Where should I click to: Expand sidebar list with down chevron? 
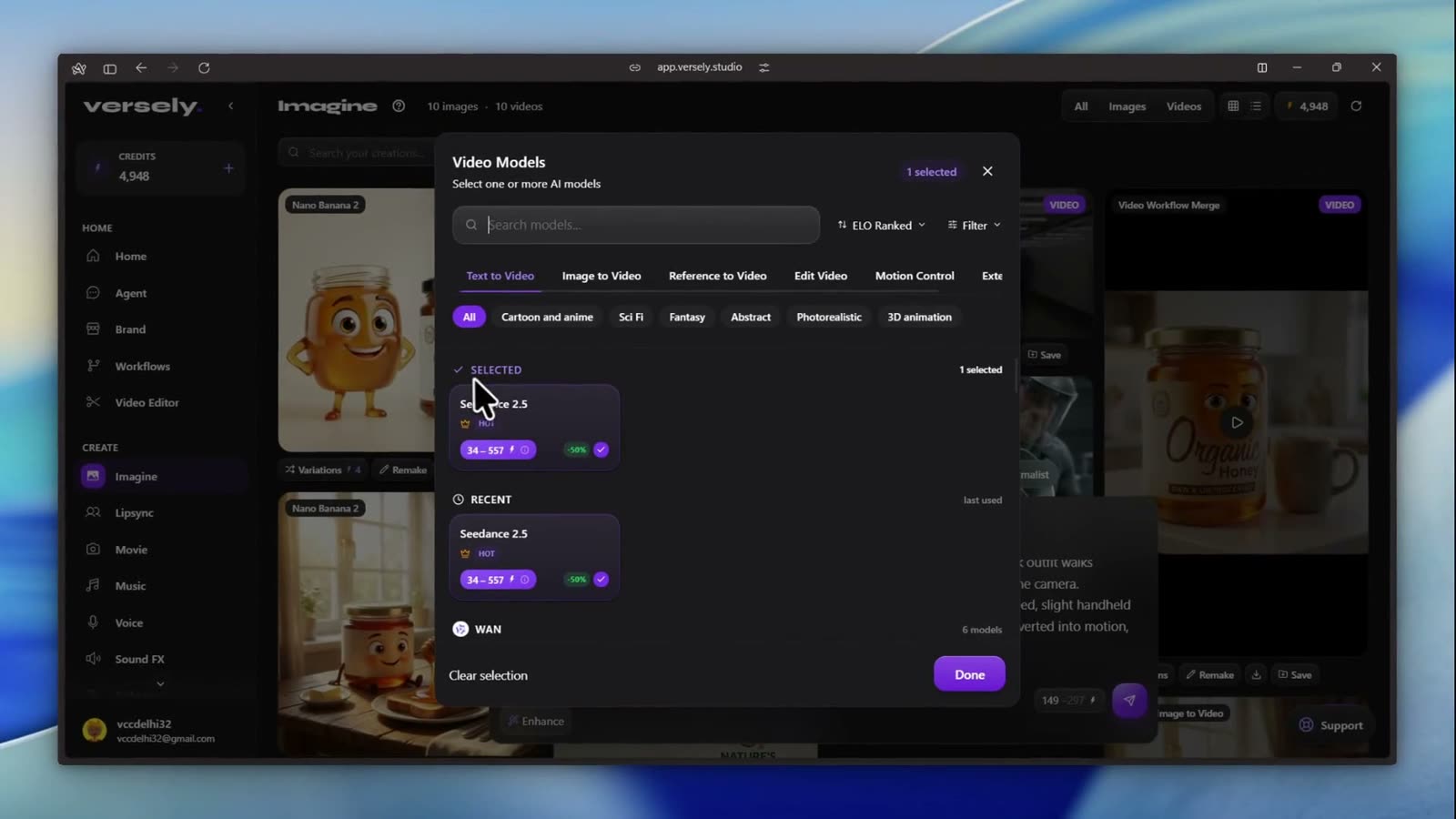[160, 683]
